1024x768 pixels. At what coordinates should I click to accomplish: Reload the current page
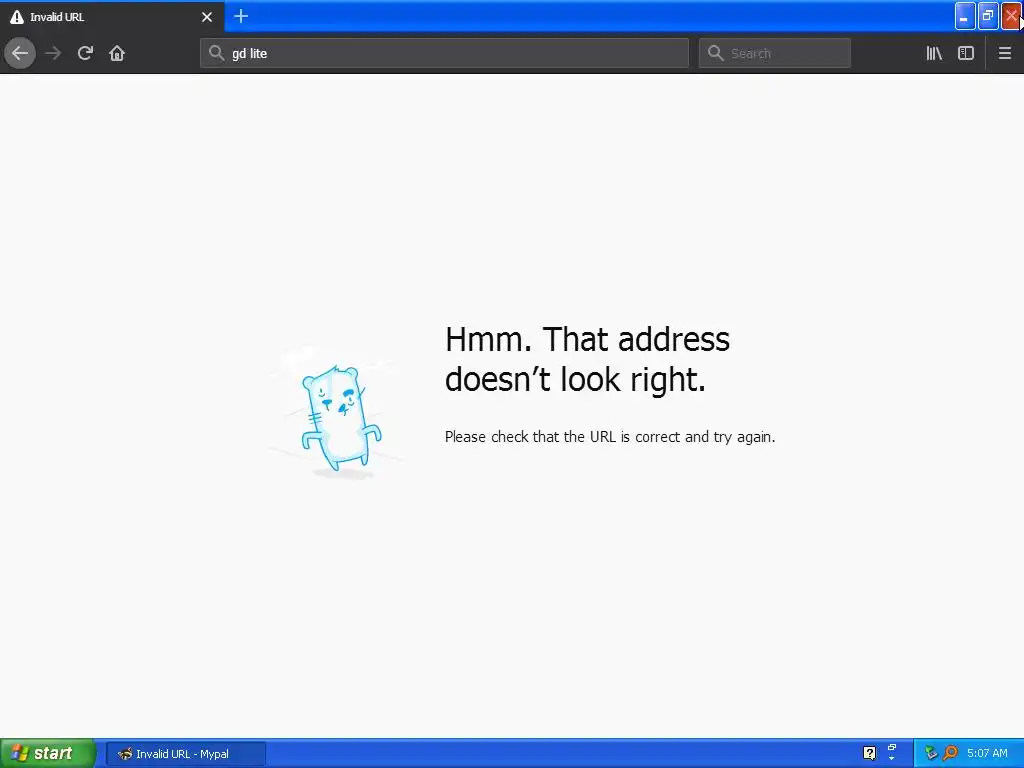coord(85,53)
